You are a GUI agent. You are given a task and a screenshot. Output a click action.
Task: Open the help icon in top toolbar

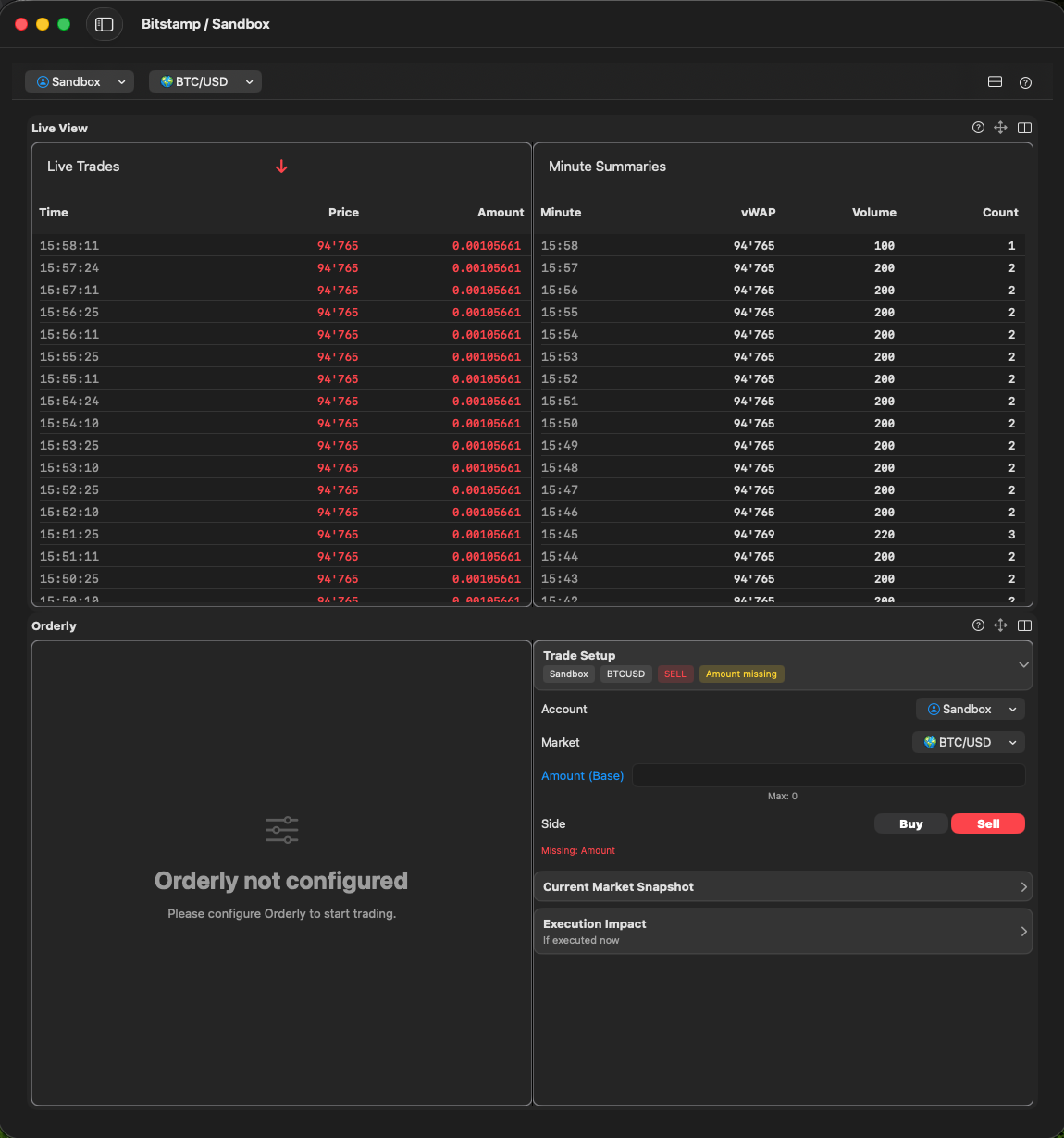tap(1025, 82)
